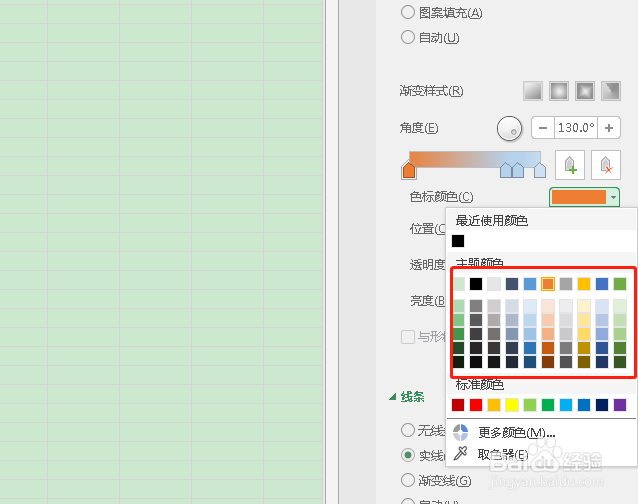Choose the 取色器(E) eyedropper option
Viewport: 638px width, 504px height.
pyautogui.click(x=503, y=454)
